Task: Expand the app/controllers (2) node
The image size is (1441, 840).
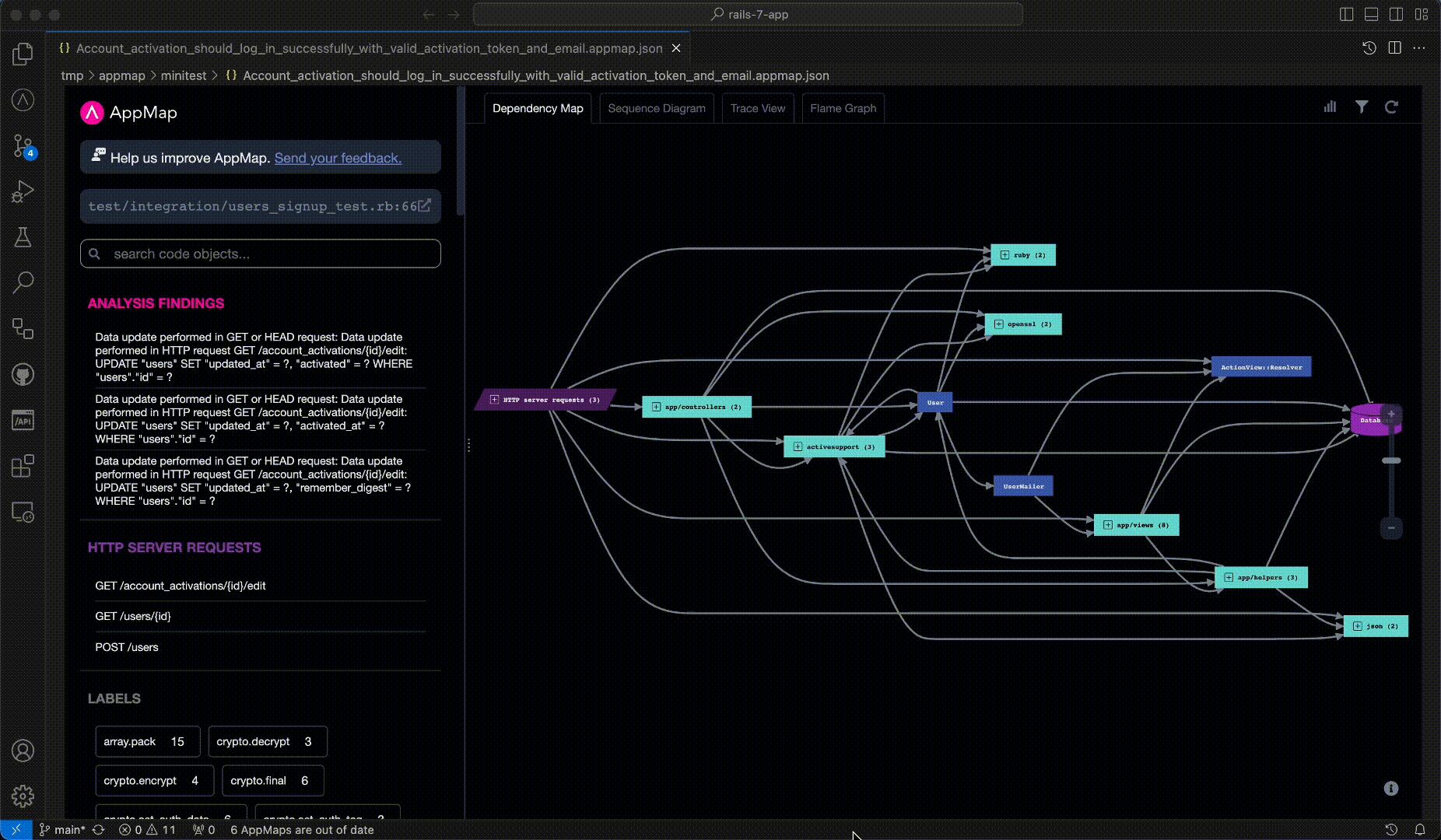Action: [x=656, y=407]
